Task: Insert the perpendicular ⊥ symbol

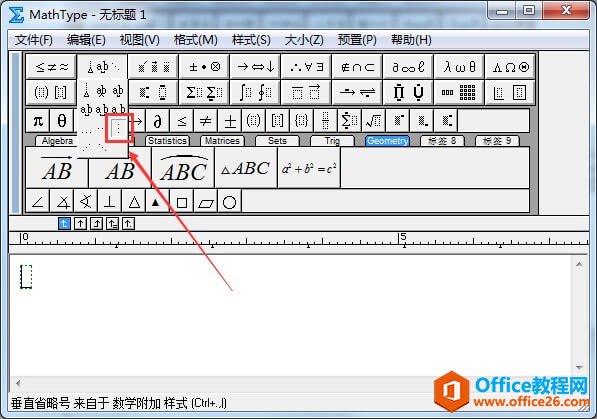Action: (110, 201)
